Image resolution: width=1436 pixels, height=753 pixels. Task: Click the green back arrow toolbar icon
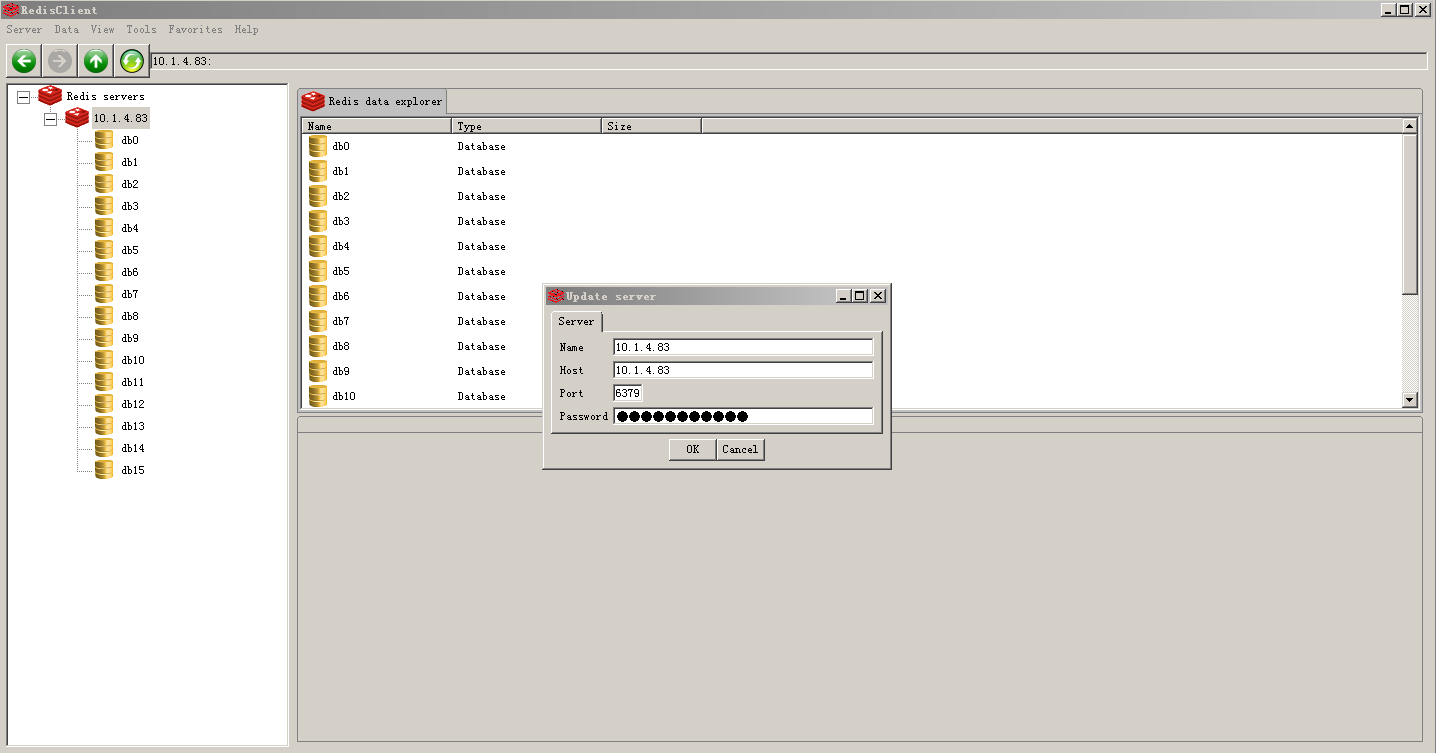pyautogui.click(x=24, y=61)
